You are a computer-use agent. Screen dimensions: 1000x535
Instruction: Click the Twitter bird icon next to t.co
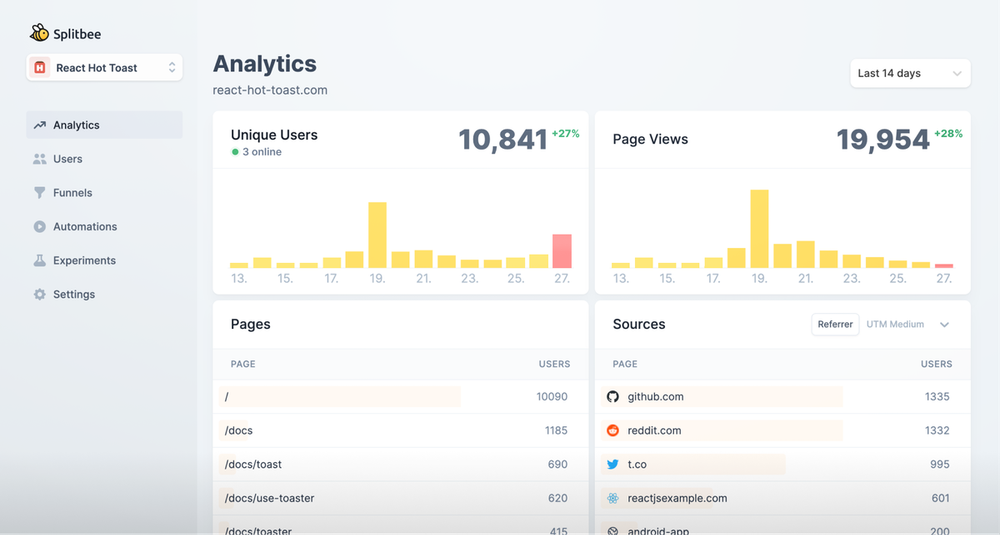(613, 464)
